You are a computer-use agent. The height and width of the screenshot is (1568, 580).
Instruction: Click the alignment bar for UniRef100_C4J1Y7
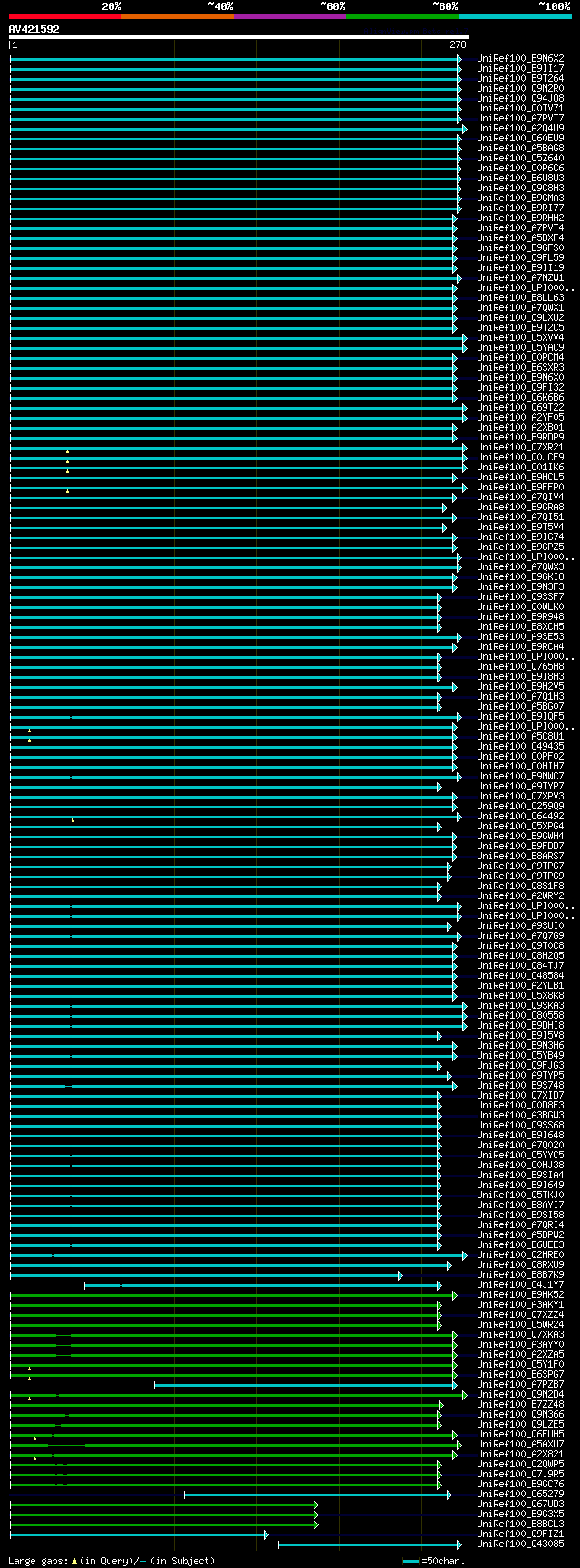click(263, 1285)
